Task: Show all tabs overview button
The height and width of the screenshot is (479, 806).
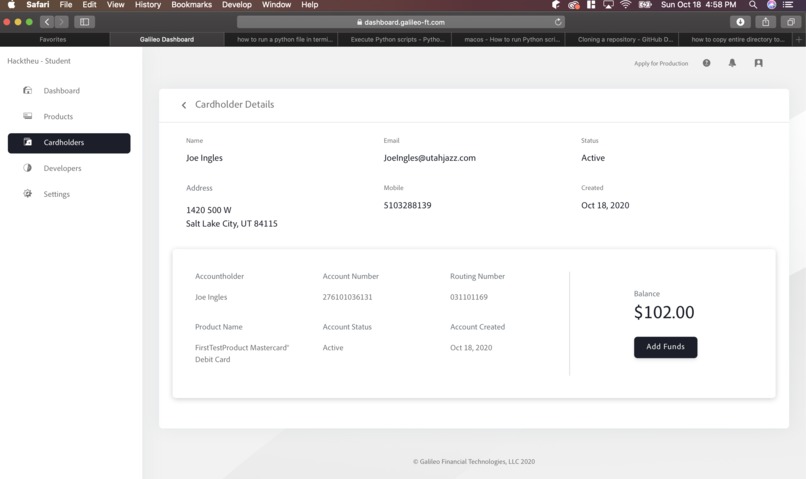Action: 791,22
